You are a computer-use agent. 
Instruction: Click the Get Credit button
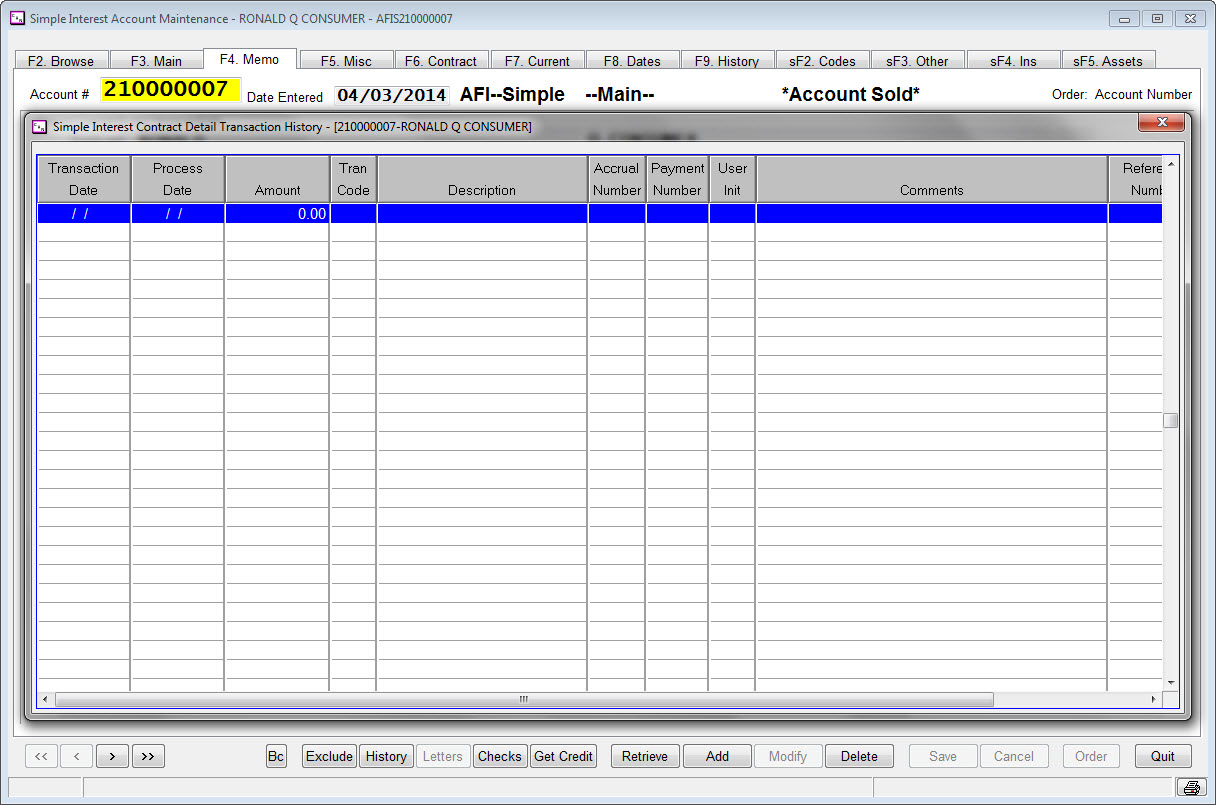[x=563, y=756]
